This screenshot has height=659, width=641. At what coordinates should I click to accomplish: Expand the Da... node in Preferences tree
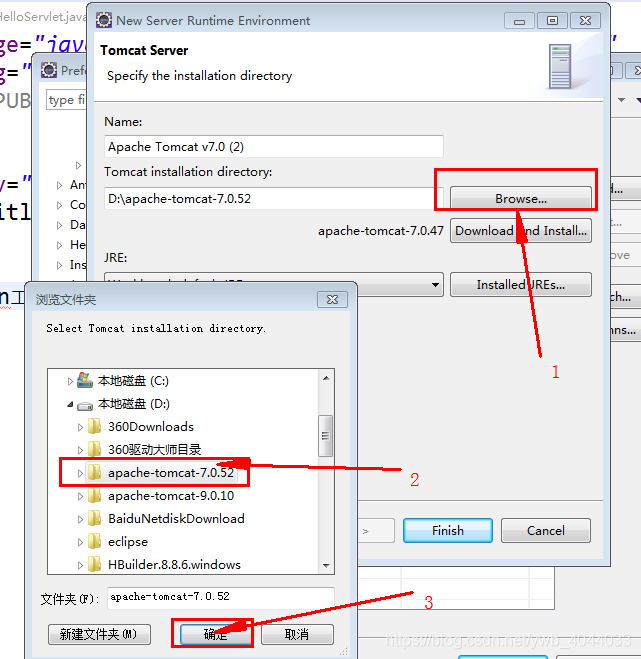pos(59,225)
